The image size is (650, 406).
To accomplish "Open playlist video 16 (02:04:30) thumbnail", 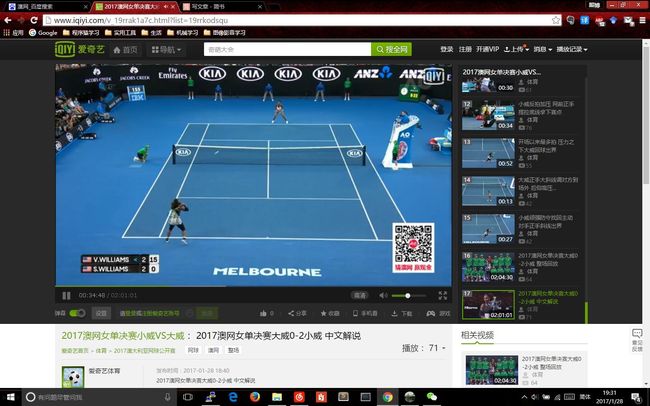I will [x=488, y=267].
